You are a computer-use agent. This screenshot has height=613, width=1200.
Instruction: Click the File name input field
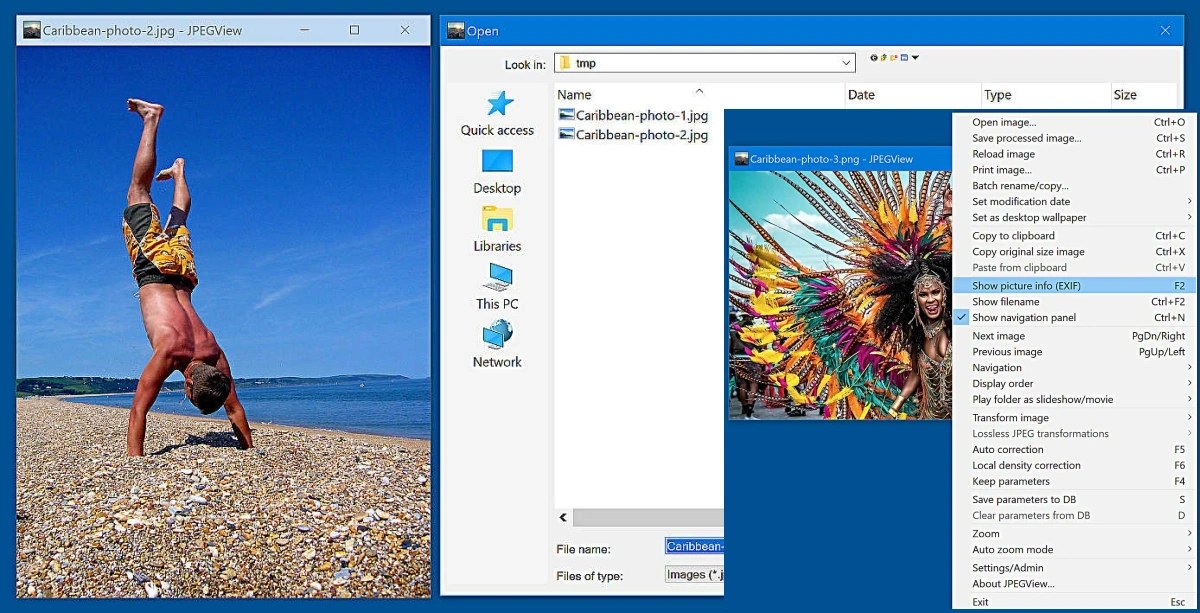pos(694,547)
